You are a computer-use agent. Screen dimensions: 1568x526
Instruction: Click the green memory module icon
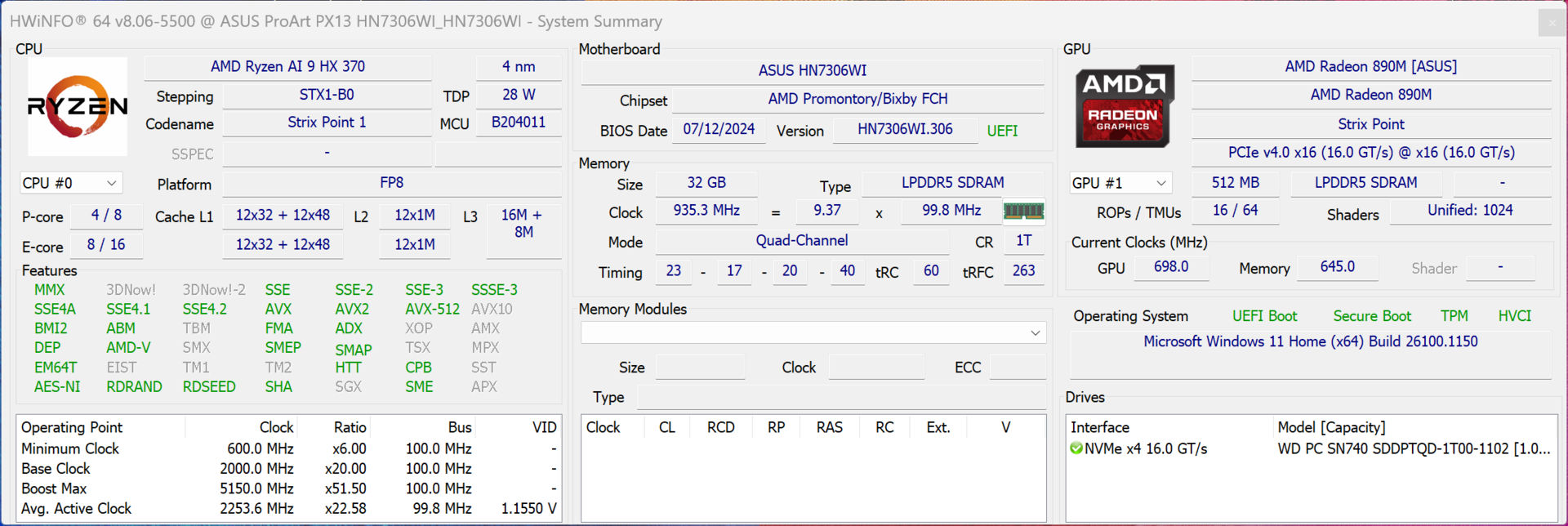[x=1023, y=212]
